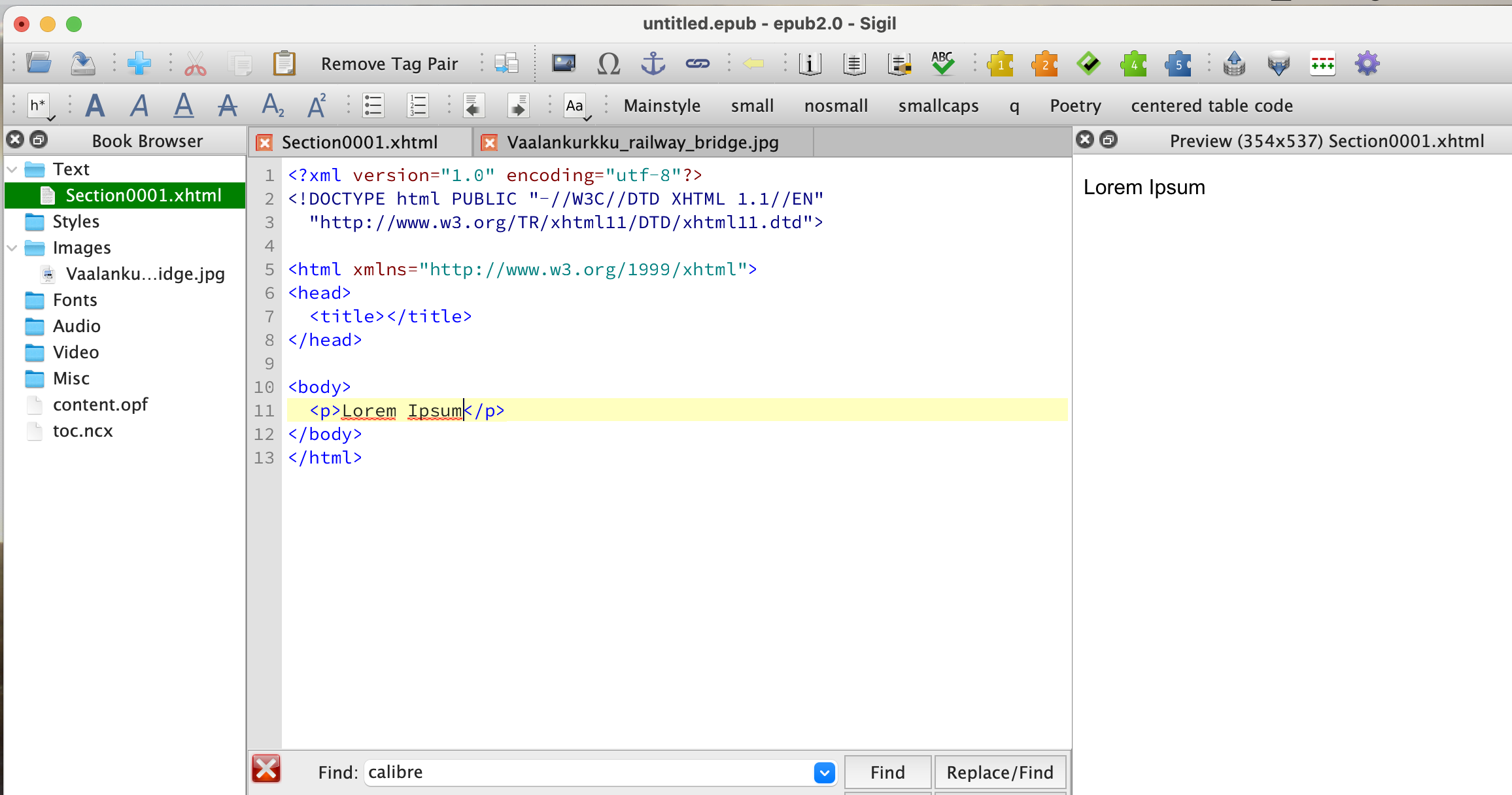Switch to the Vaalankurkku_railway_bridge.jpg tab
Screen dimensions: 1512x795
point(642,143)
